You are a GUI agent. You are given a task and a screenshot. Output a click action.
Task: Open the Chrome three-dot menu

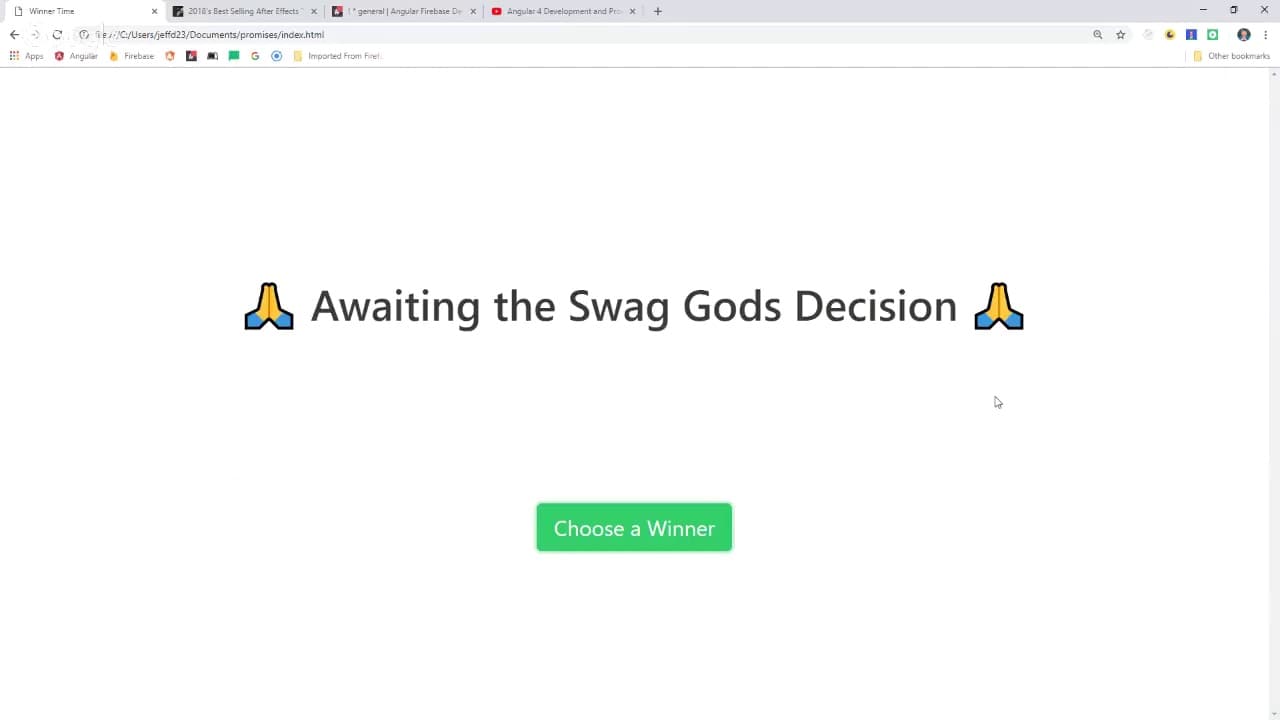(1265, 34)
